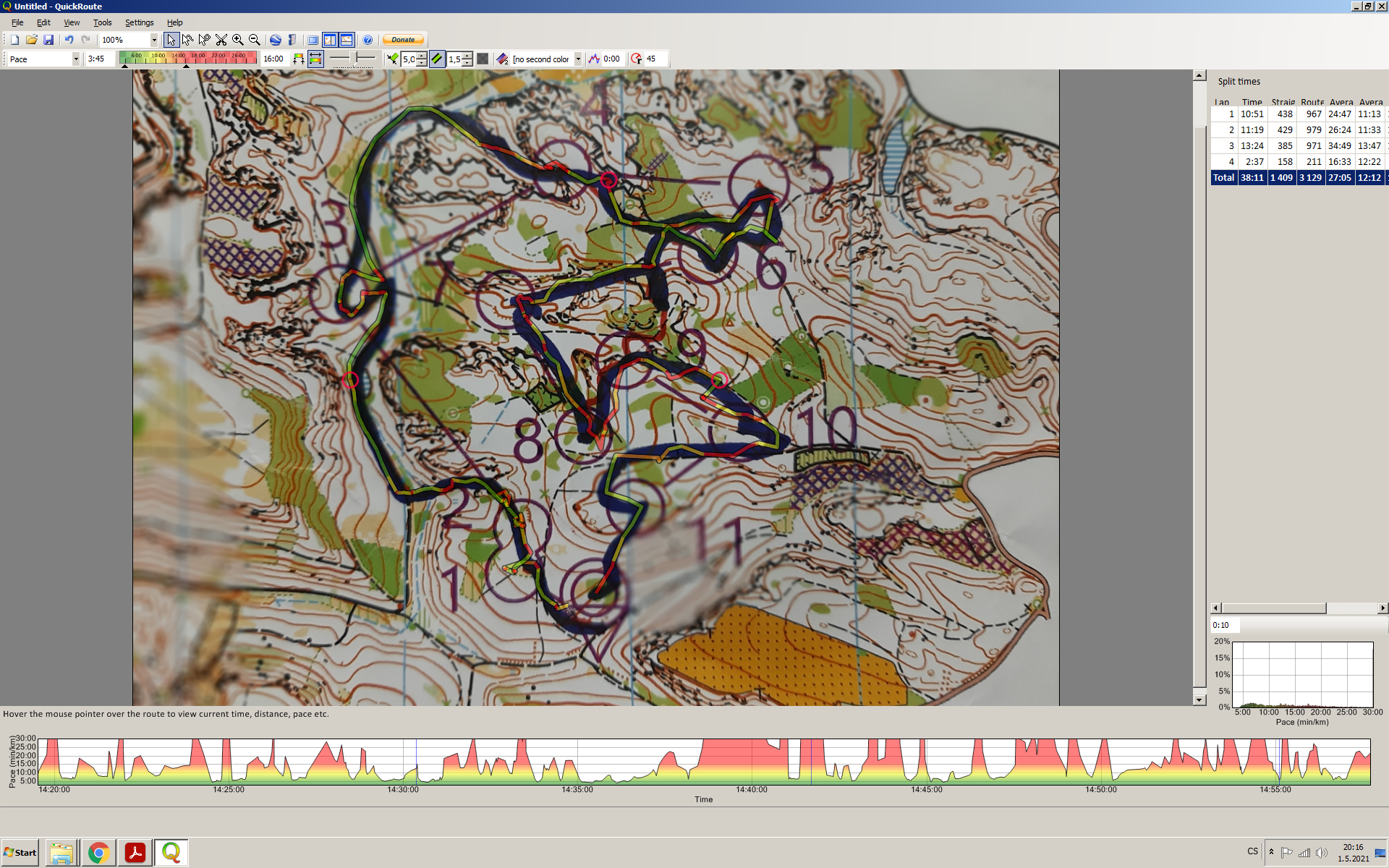This screenshot has width=1389, height=868.
Task: Save the document with floppy icon
Action: [x=48, y=40]
